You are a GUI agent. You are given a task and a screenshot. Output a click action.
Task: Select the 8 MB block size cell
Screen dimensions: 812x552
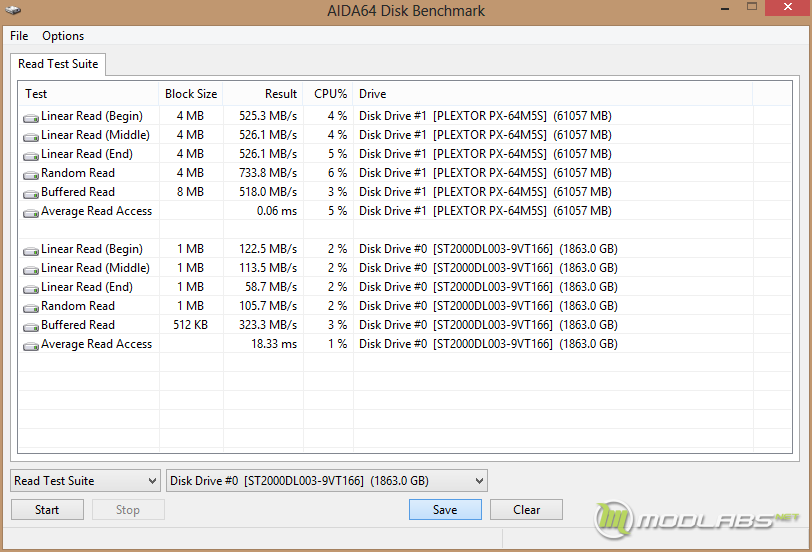point(190,192)
